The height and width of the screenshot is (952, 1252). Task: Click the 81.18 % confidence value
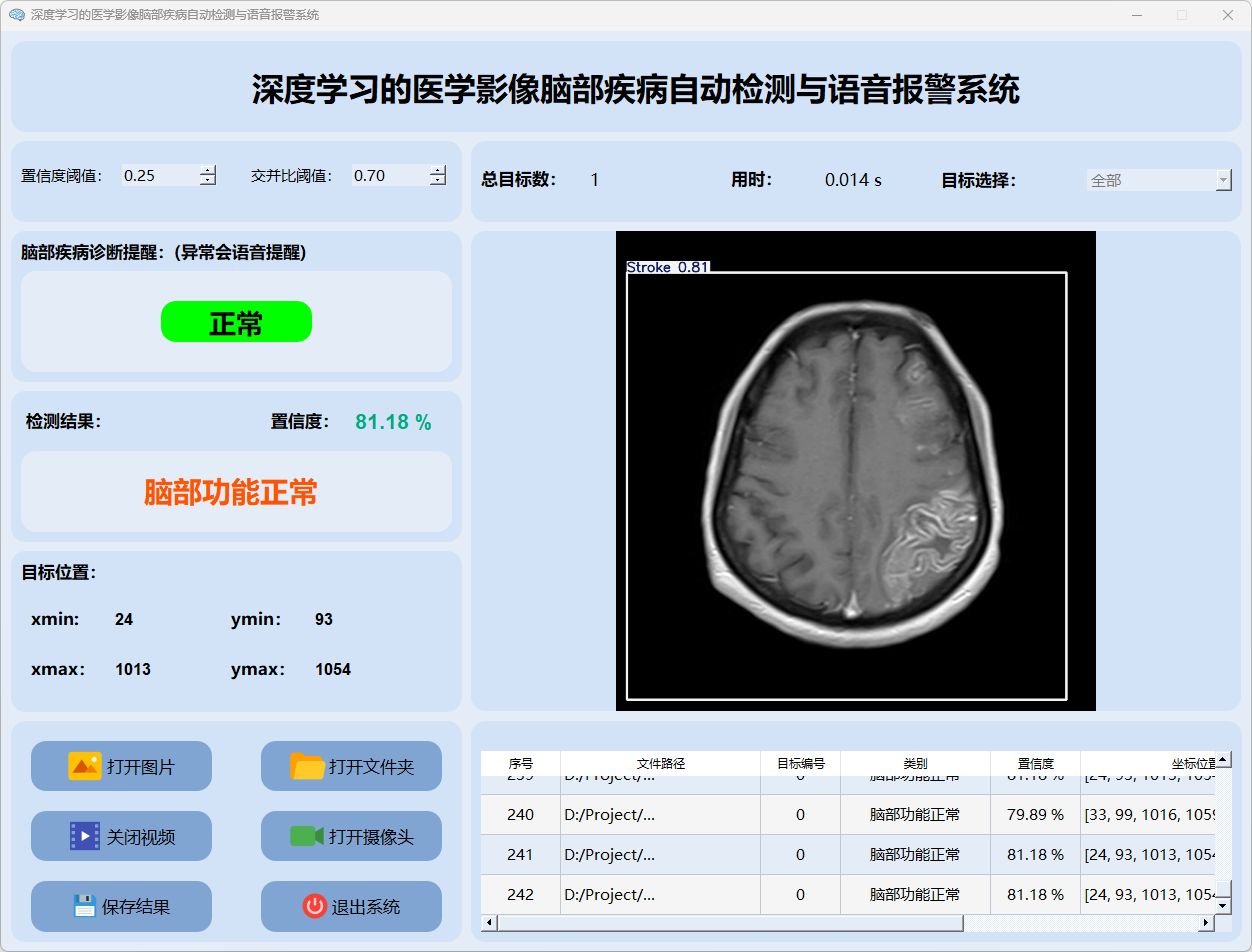(393, 422)
